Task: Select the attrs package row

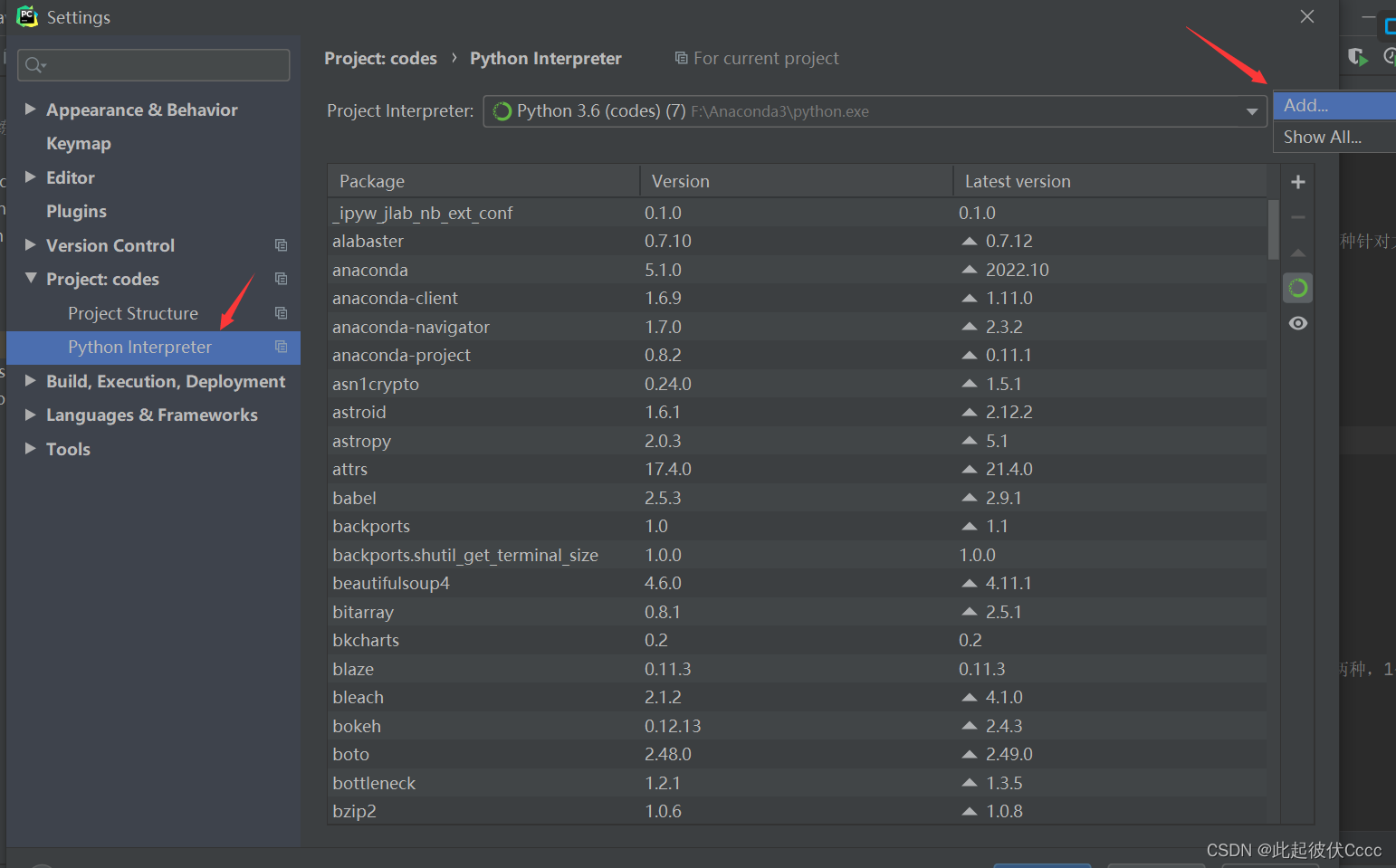Action: (797, 469)
